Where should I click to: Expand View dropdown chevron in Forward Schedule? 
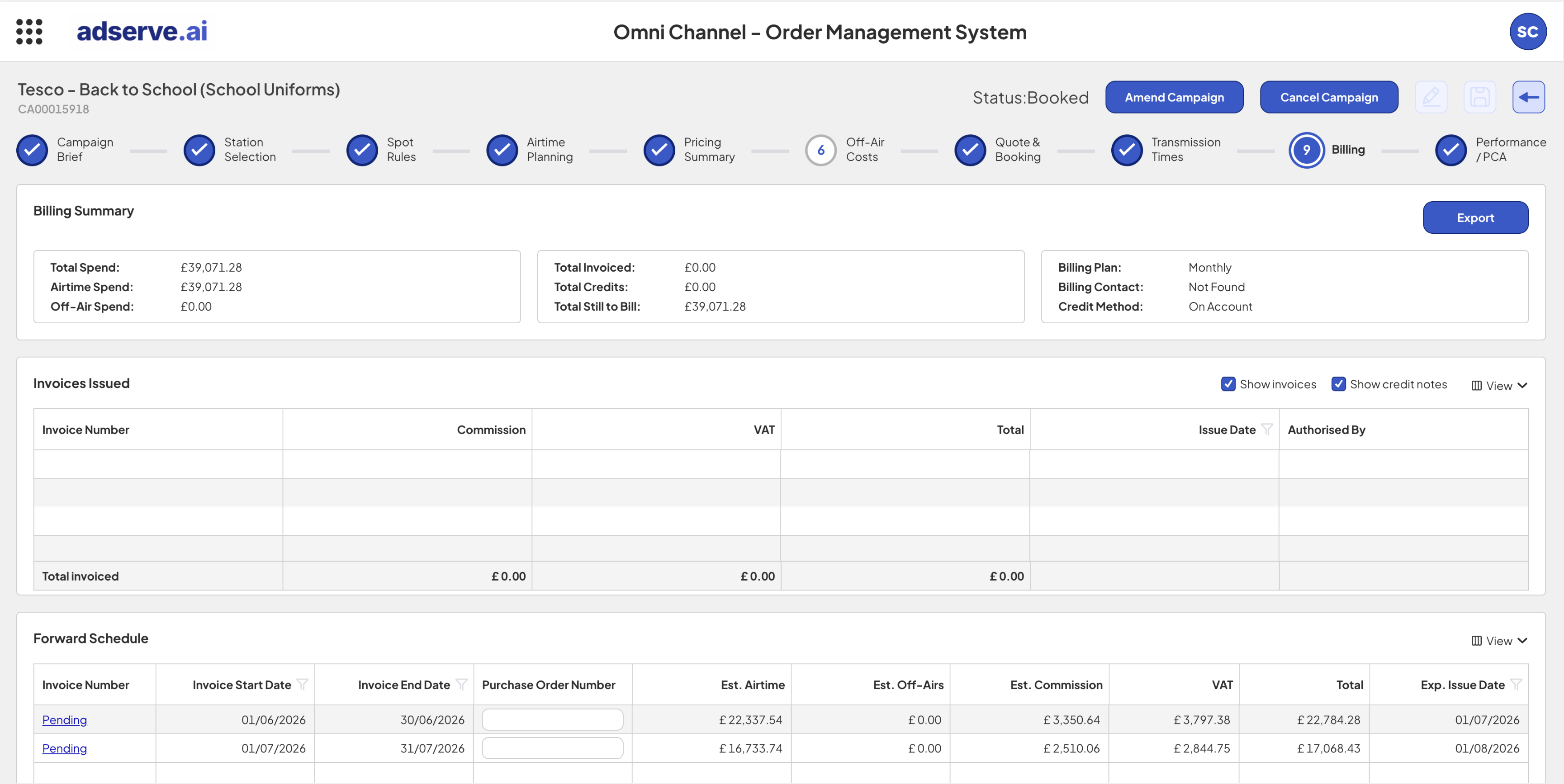pyautogui.click(x=1522, y=641)
